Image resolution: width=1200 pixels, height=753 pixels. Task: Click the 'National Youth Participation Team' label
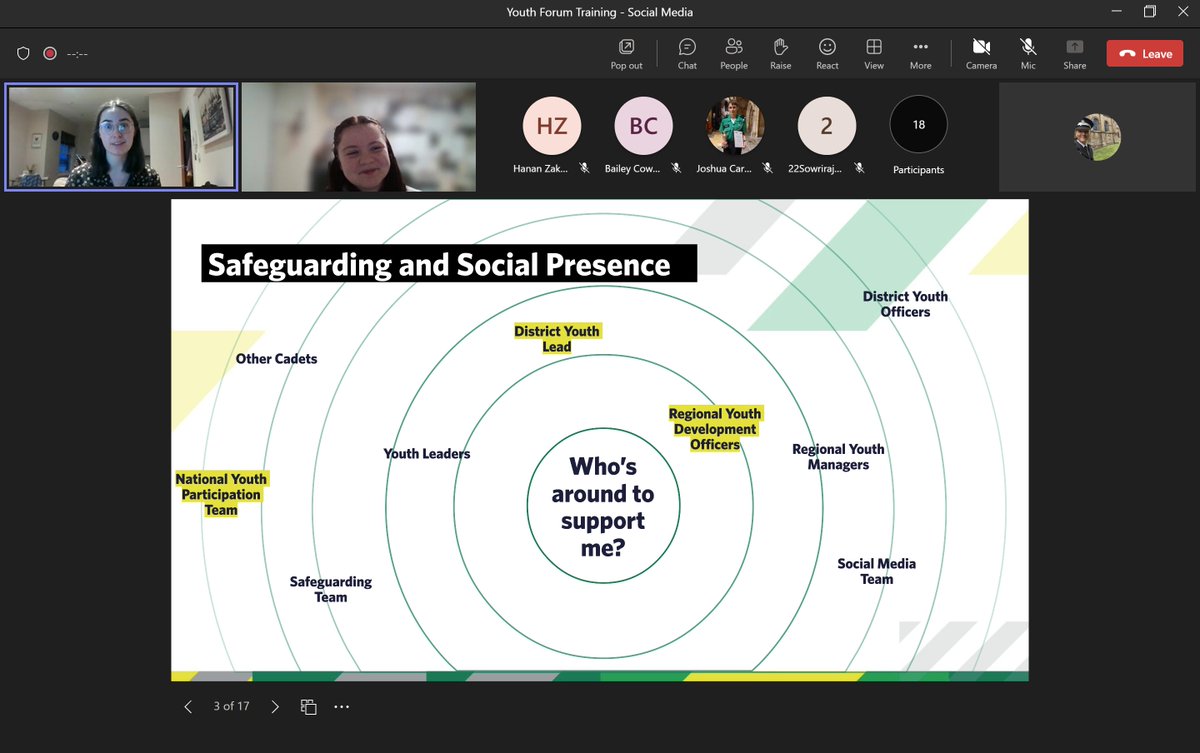(222, 494)
